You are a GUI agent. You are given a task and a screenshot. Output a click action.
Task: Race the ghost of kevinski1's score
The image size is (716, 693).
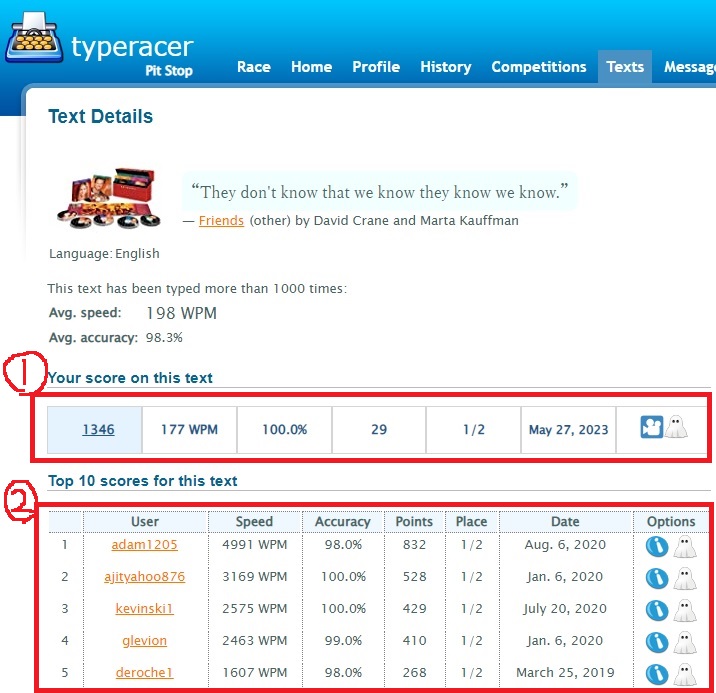coord(685,610)
